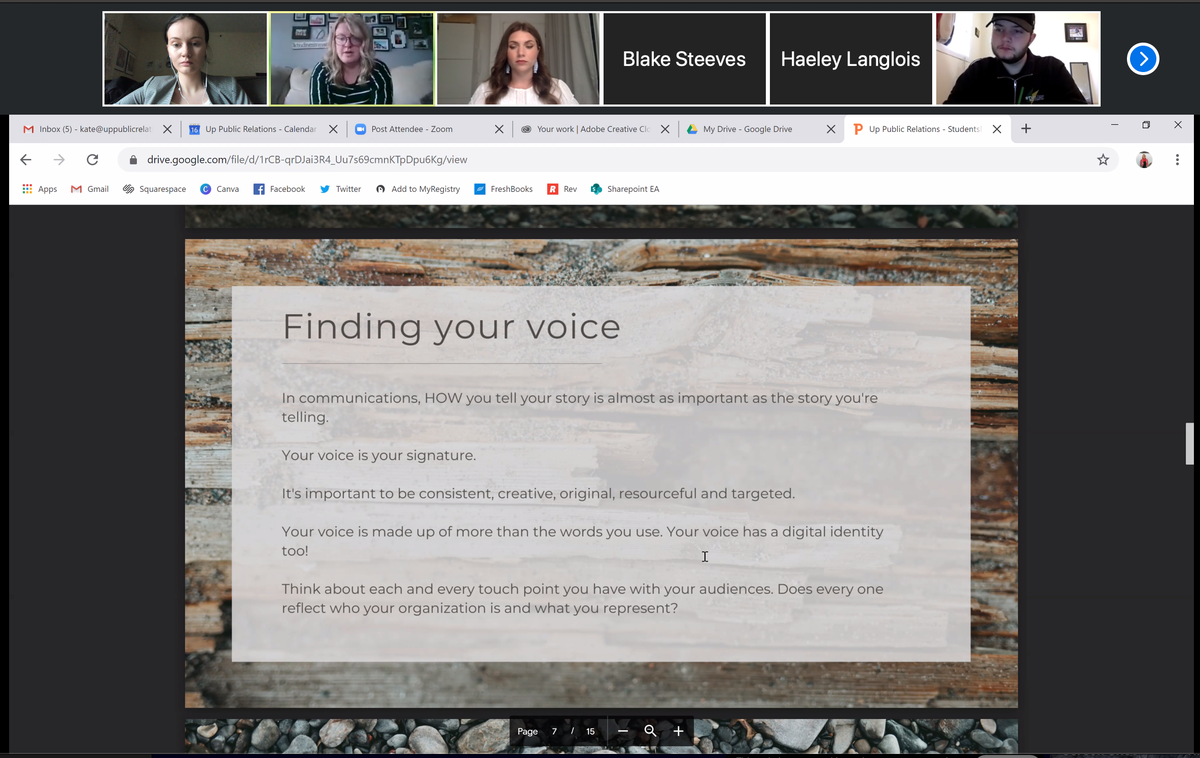1200x758 pixels.
Task: Click the page vertical scrollbar thumb
Action: [x=1189, y=444]
